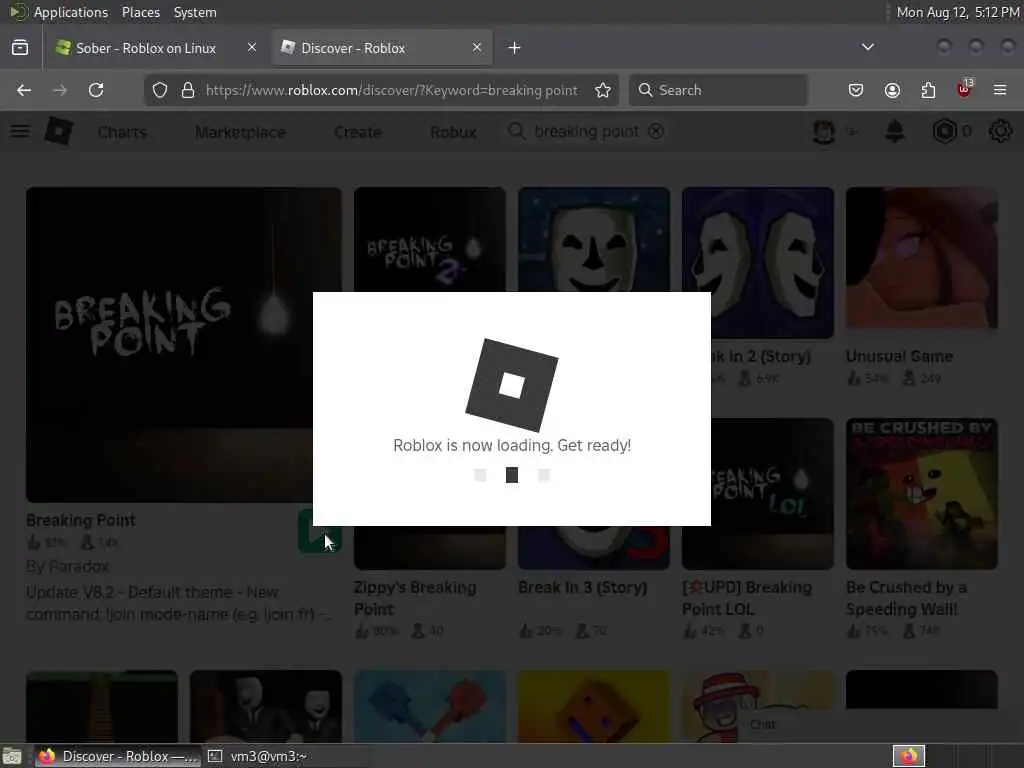
Task: Click the Roblox logo home icon
Action: pos(59,132)
